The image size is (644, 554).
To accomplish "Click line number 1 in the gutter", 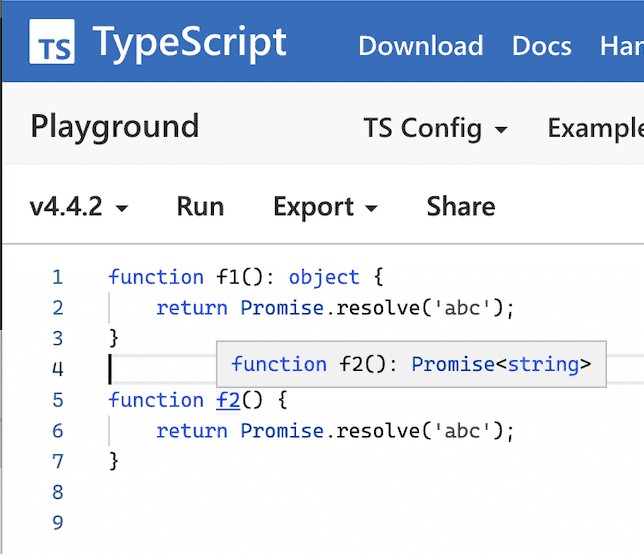I will click(x=57, y=277).
